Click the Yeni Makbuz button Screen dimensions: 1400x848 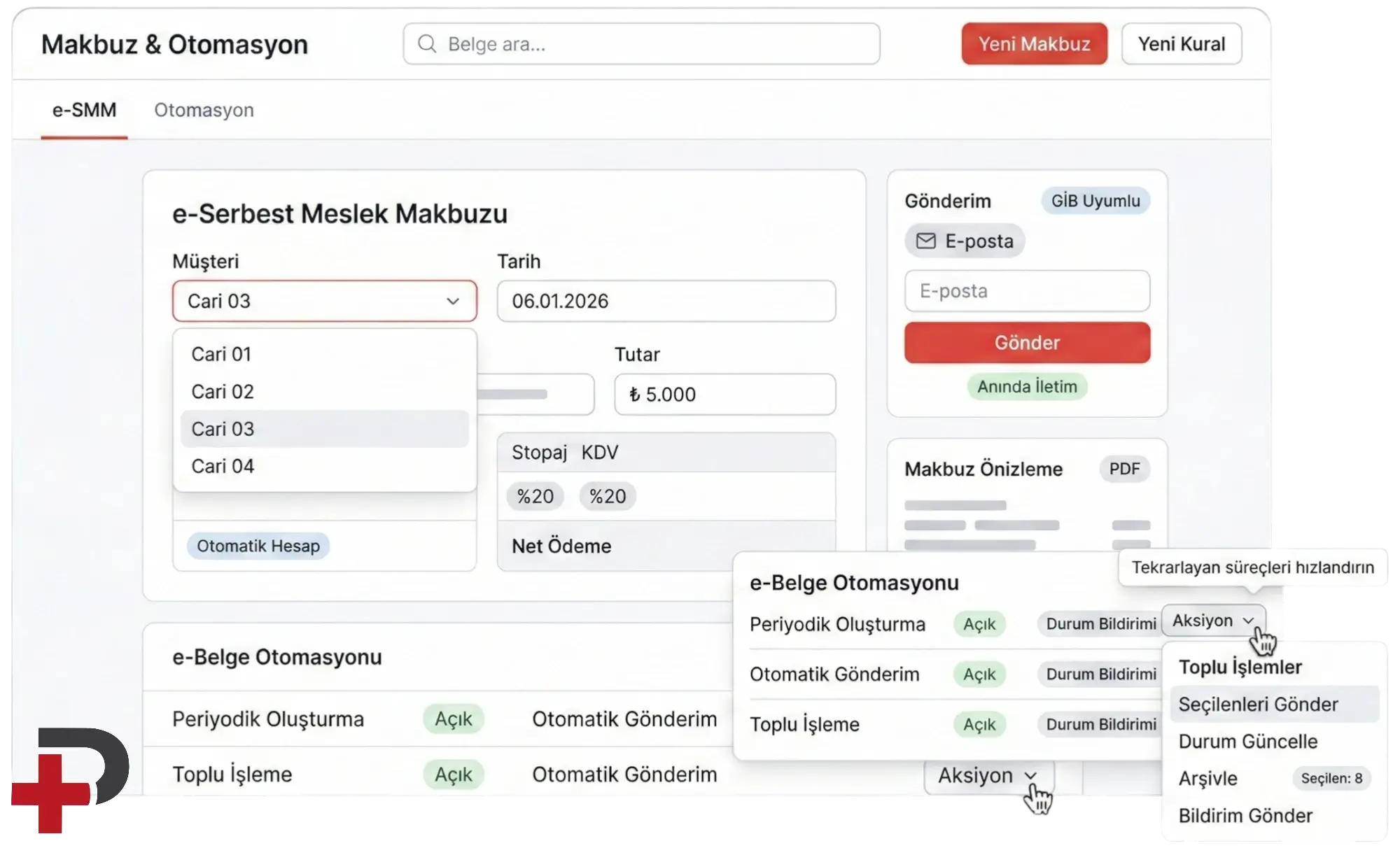tap(1034, 43)
